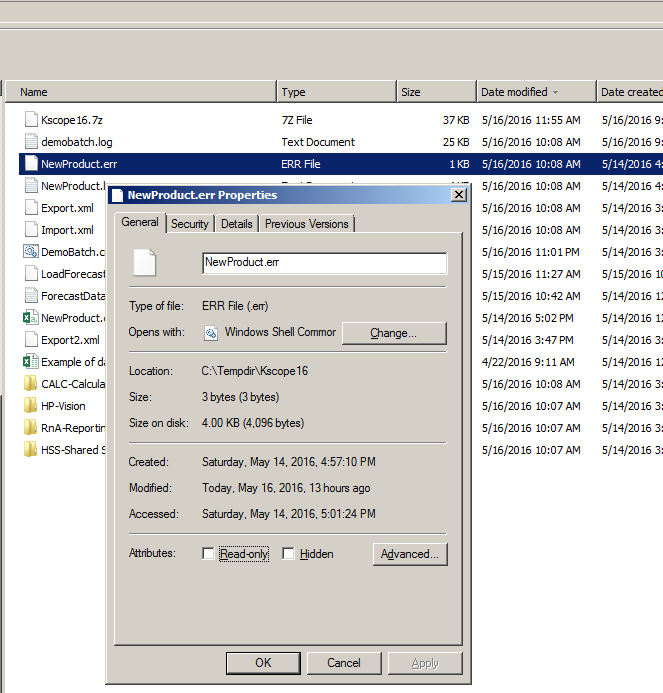Enable the Hidden attribute checkbox
This screenshot has width=663, height=693.
click(288, 553)
